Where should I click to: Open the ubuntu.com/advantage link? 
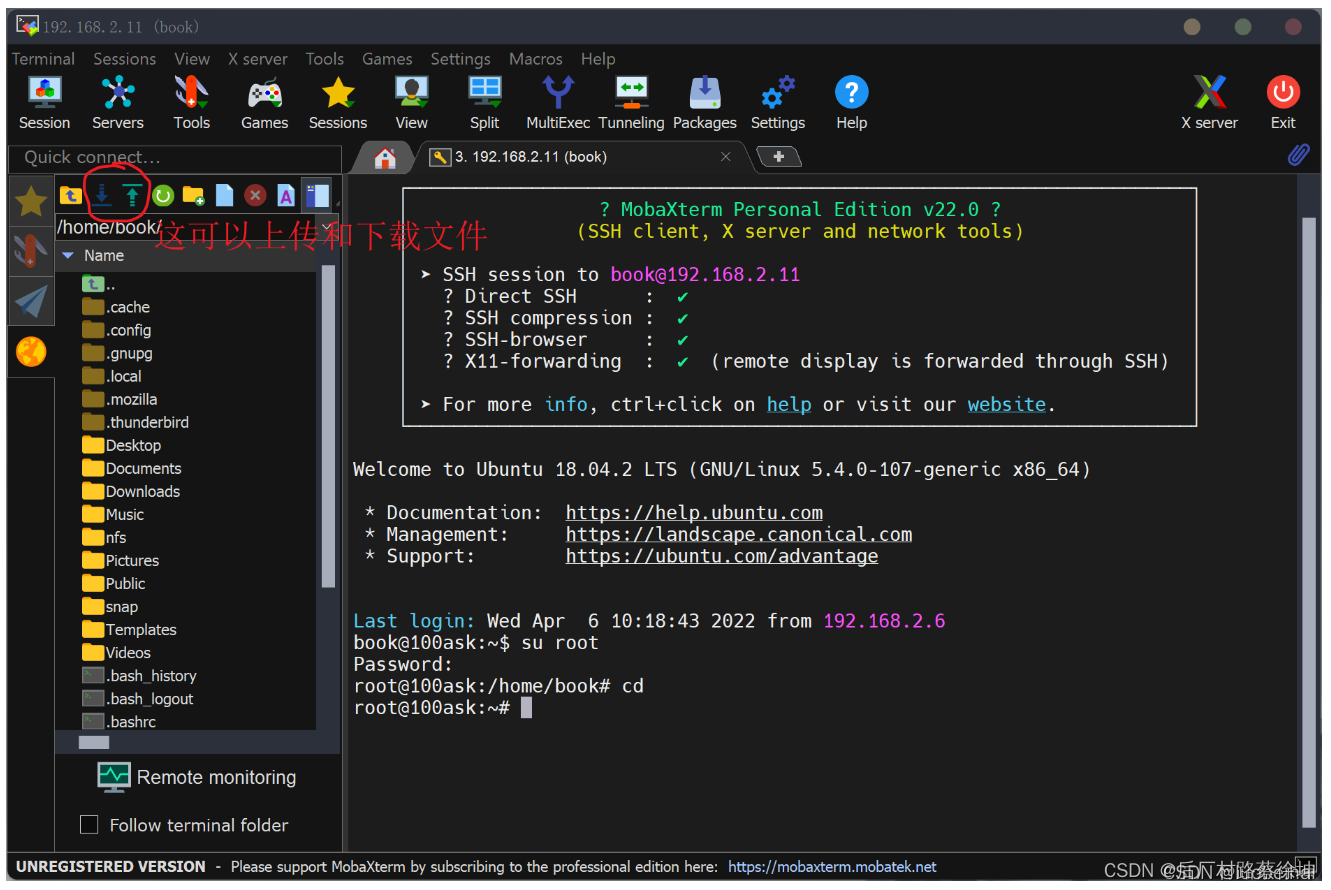(722, 556)
